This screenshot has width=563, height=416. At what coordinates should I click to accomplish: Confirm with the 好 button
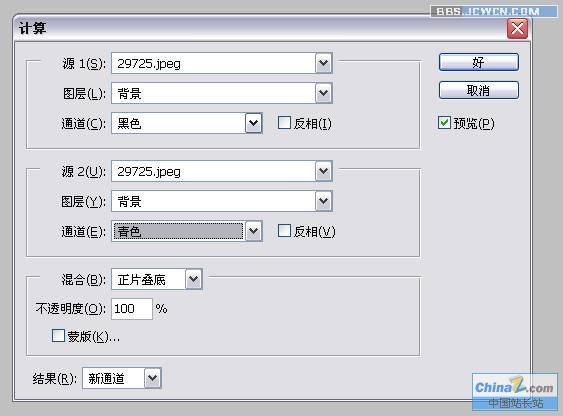point(479,62)
